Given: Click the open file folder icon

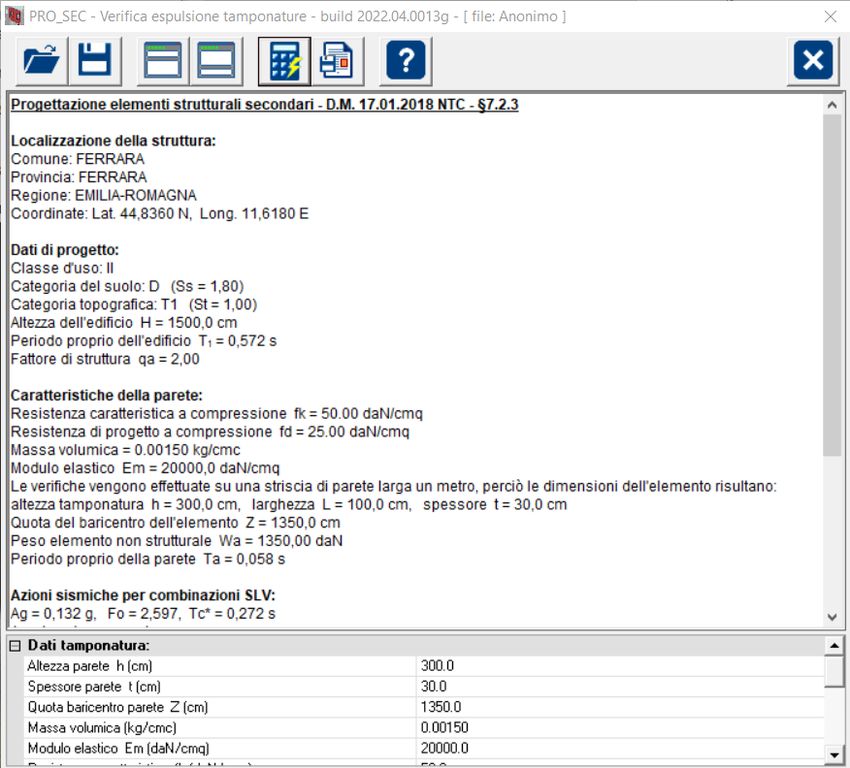Looking at the screenshot, I should (x=42, y=61).
